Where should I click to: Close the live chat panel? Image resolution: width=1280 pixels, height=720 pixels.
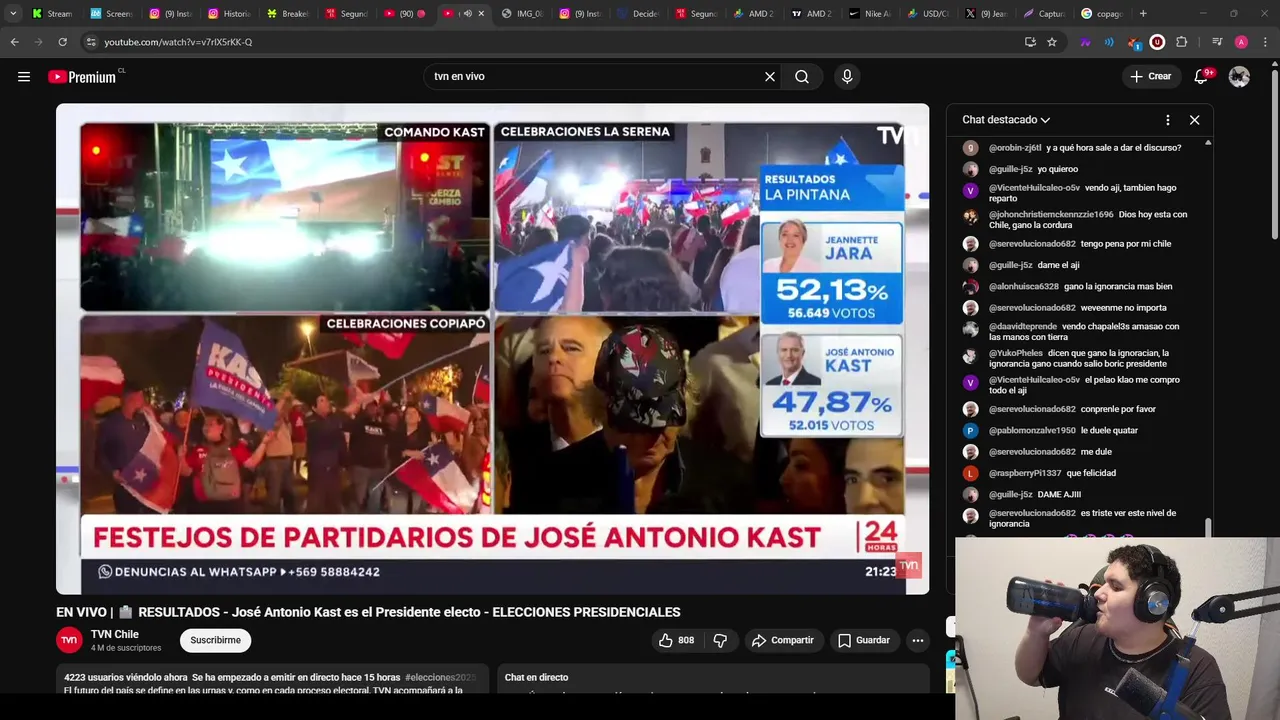click(1194, 120)
